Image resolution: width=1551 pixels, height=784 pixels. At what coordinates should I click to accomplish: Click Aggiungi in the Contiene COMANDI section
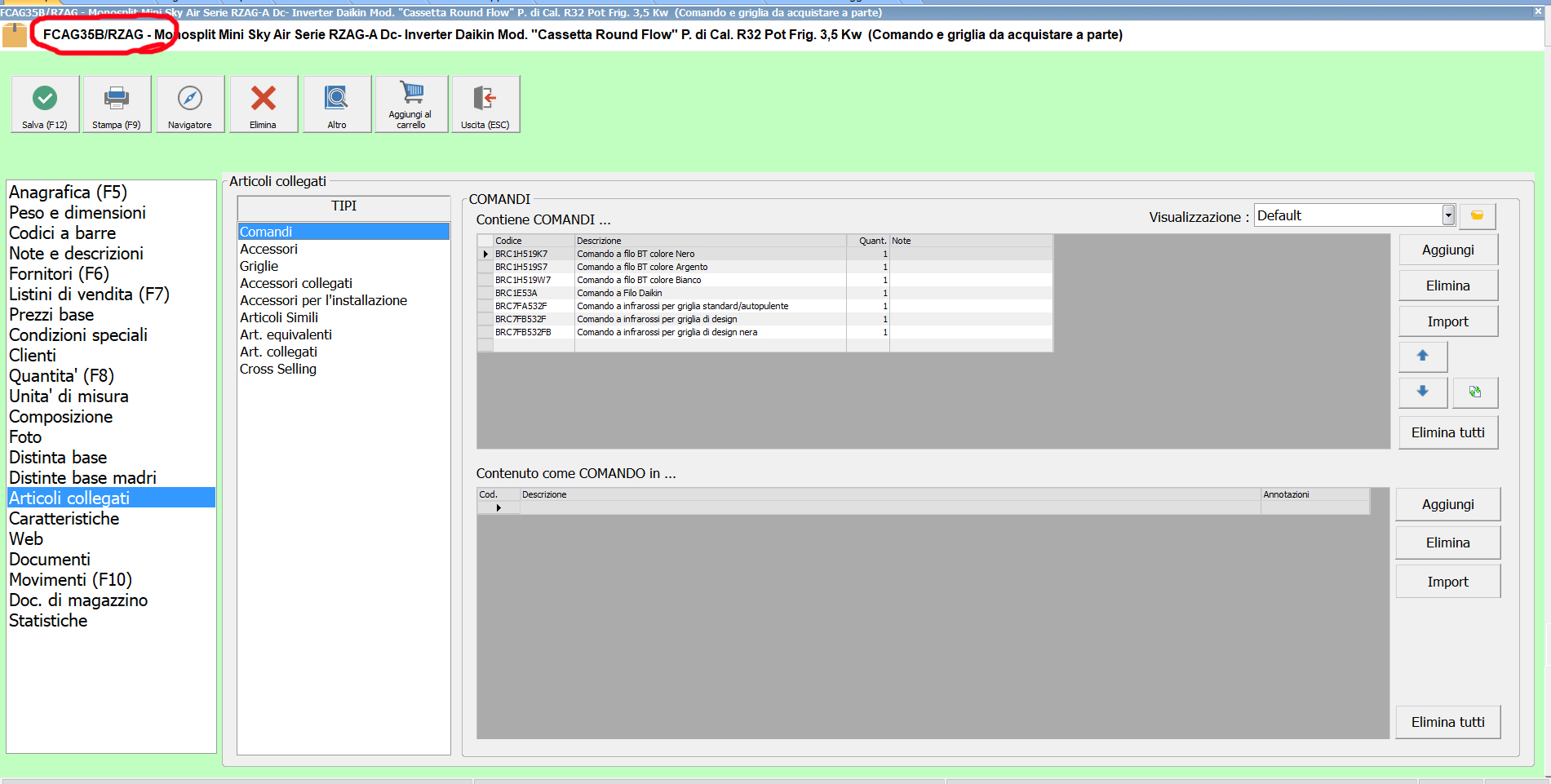click(x=1448, y=250)
